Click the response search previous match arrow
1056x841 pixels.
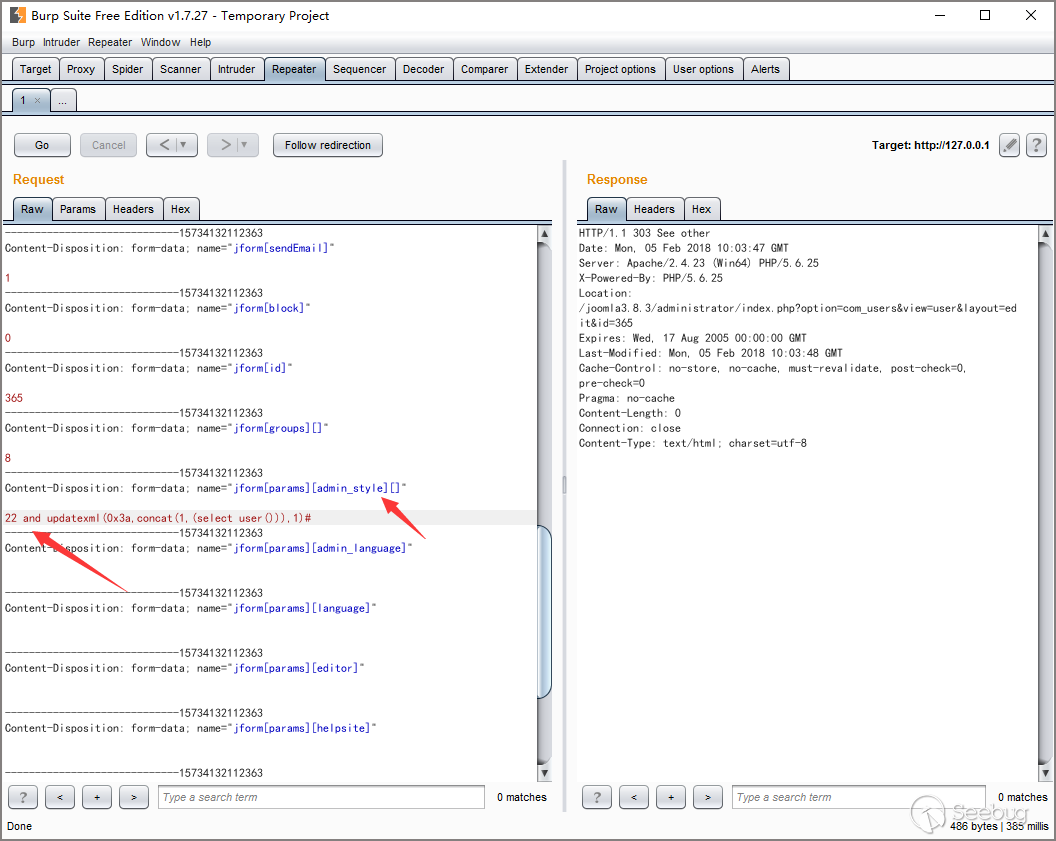634,797
